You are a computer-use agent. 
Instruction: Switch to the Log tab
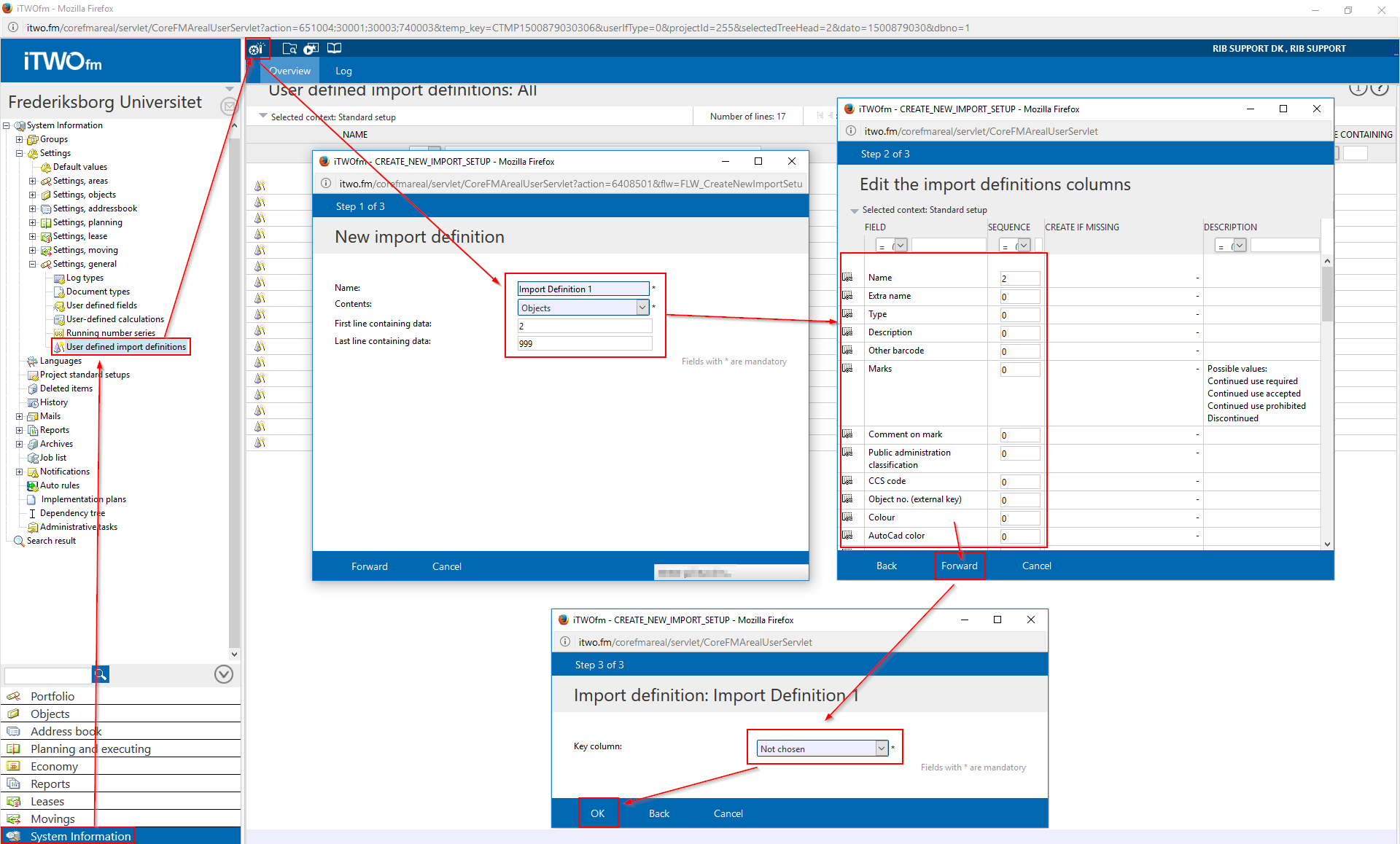pyautogui.click(x=343, y=71)
